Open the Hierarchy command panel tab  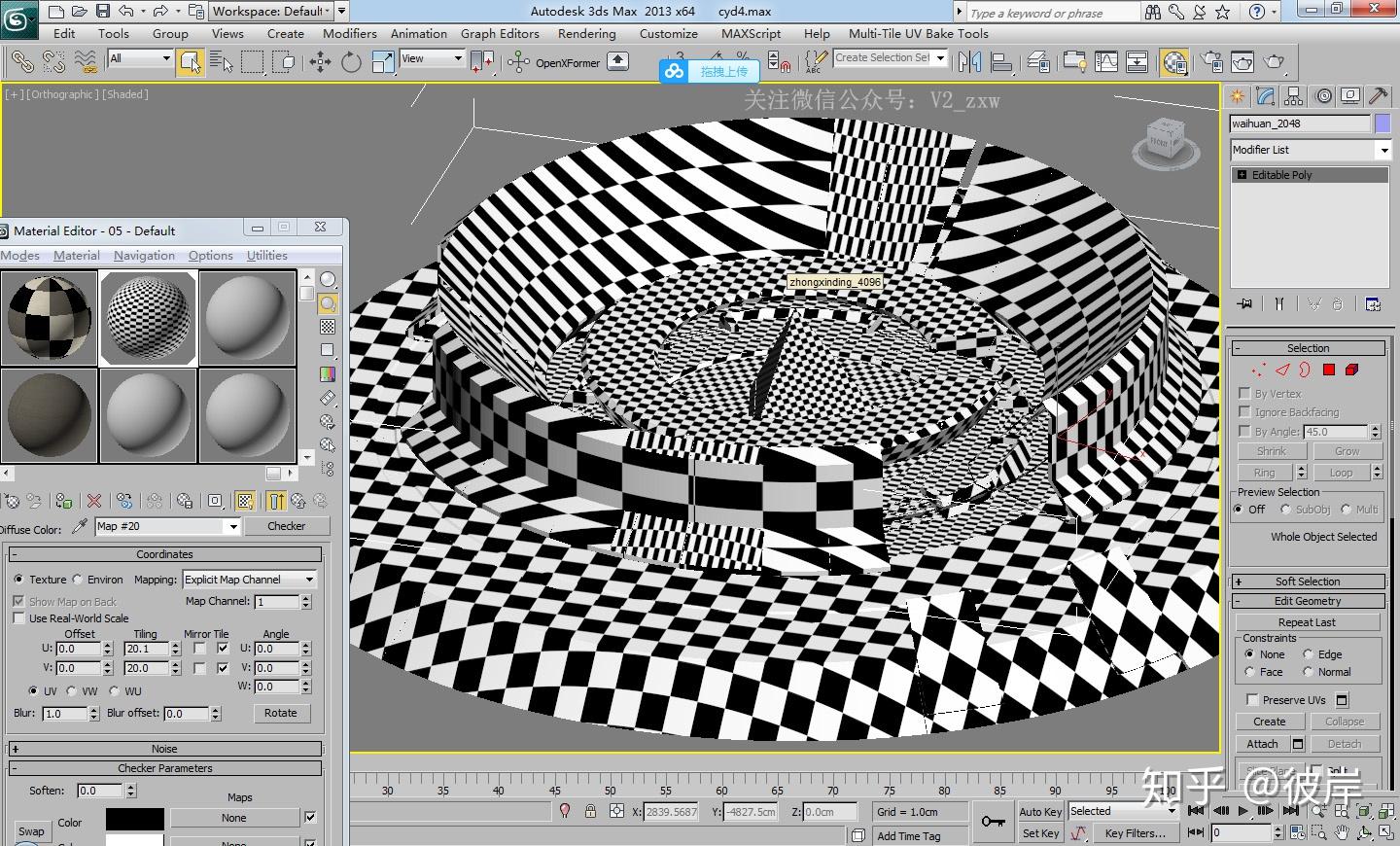1293,96
